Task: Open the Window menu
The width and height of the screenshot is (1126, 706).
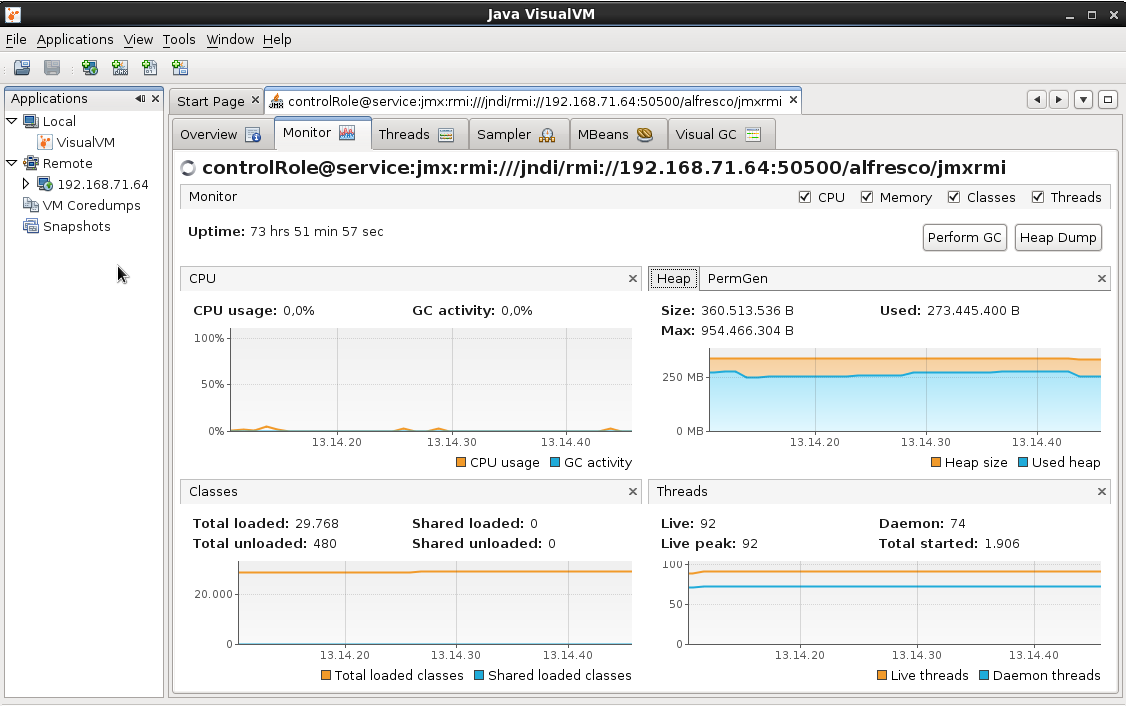Action: [230, 40]
